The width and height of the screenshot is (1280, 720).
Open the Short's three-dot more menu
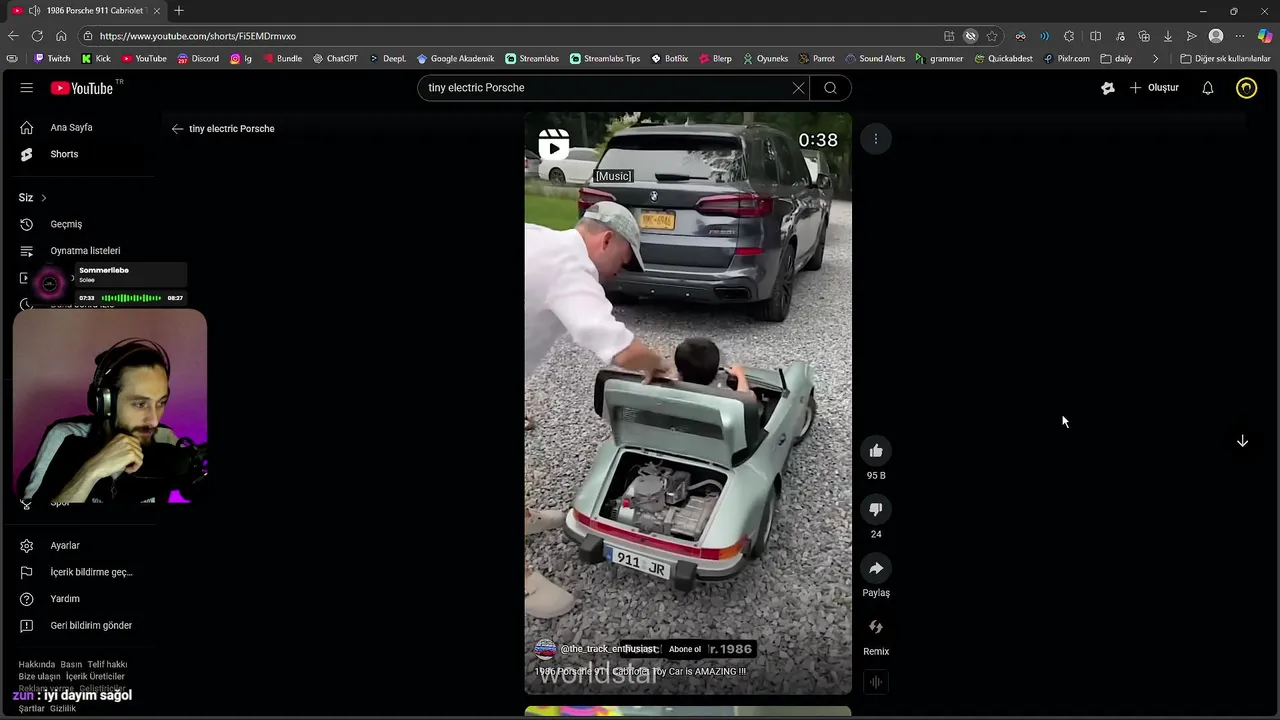(x=876, y=139)
